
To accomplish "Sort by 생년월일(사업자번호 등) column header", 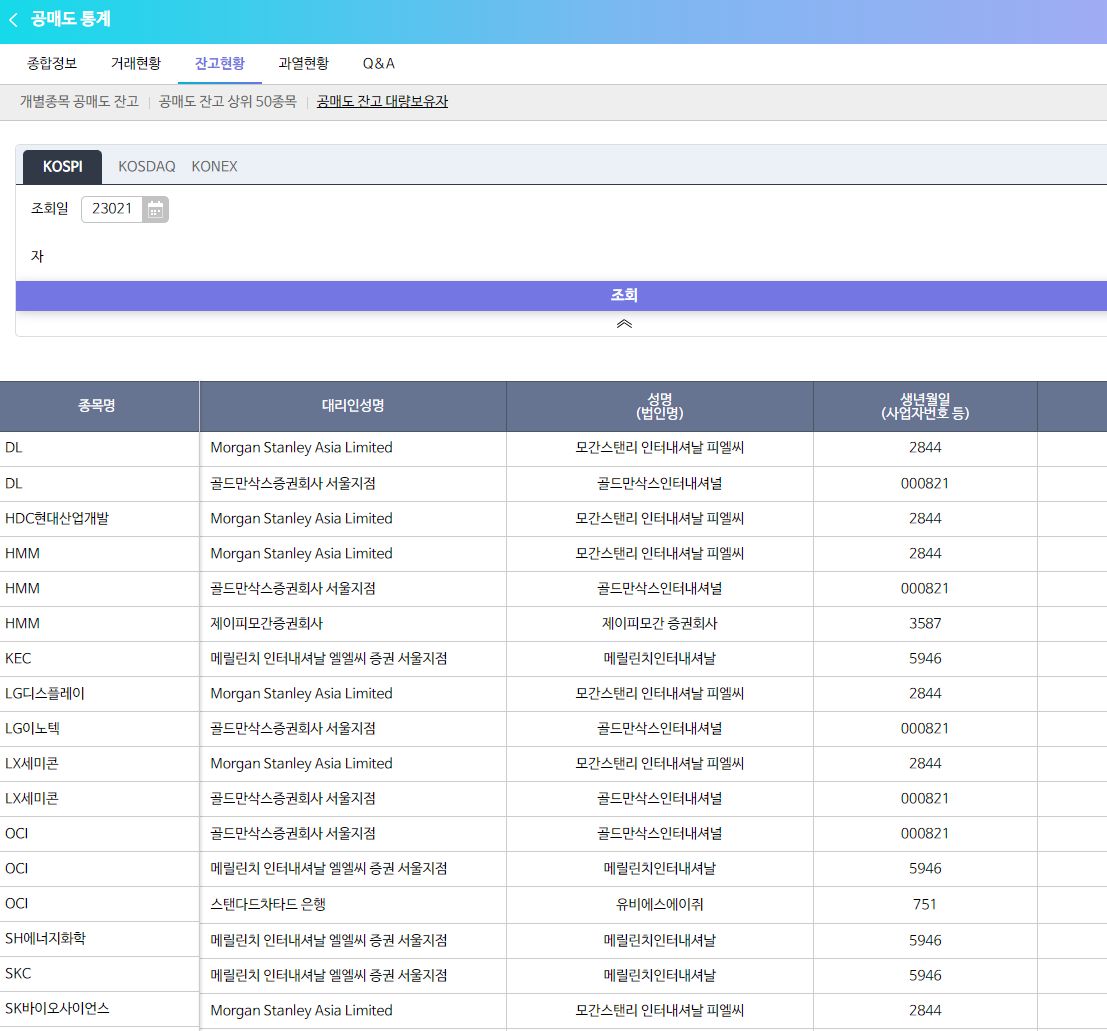I will (925, 406).
